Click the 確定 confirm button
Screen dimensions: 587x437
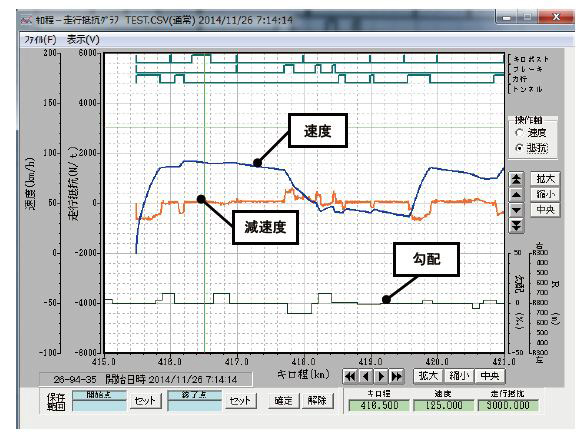(x=283, y=400)
